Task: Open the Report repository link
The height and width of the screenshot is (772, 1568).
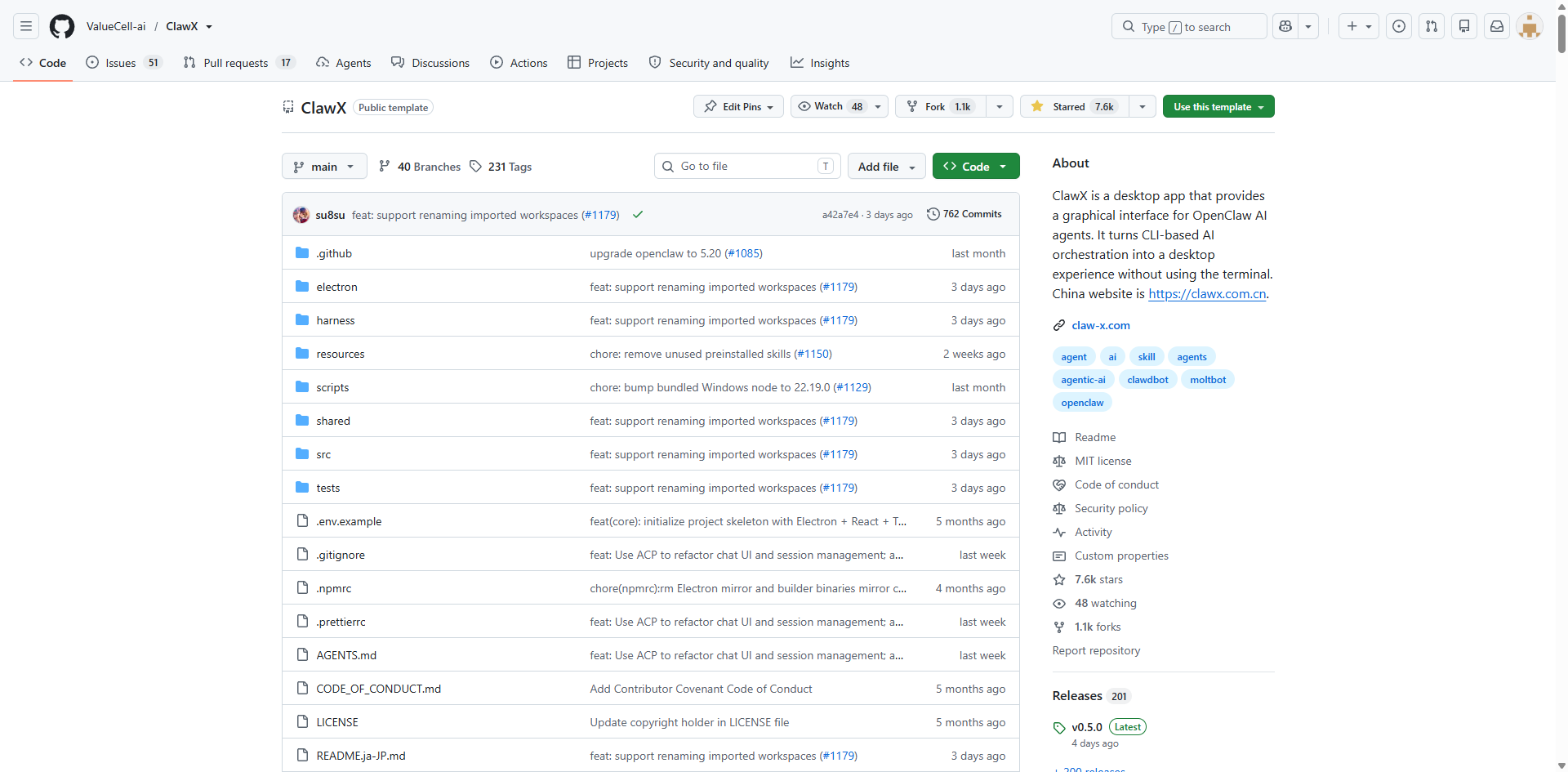Action: point(1096,650)
